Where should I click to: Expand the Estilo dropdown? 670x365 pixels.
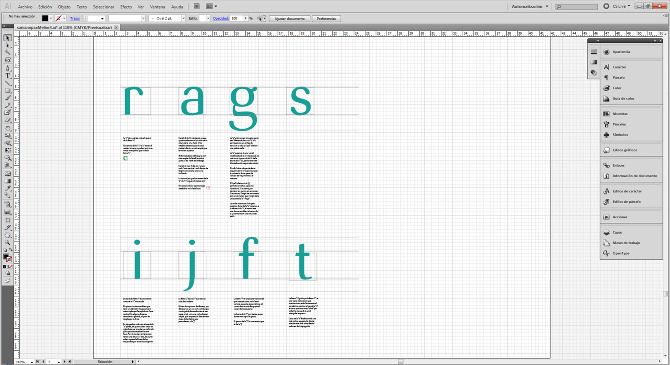[208, 19]
